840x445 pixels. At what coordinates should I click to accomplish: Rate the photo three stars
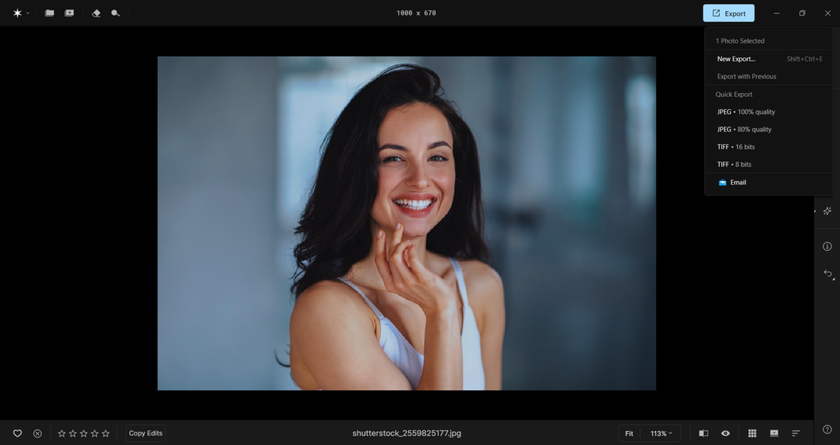84,433
